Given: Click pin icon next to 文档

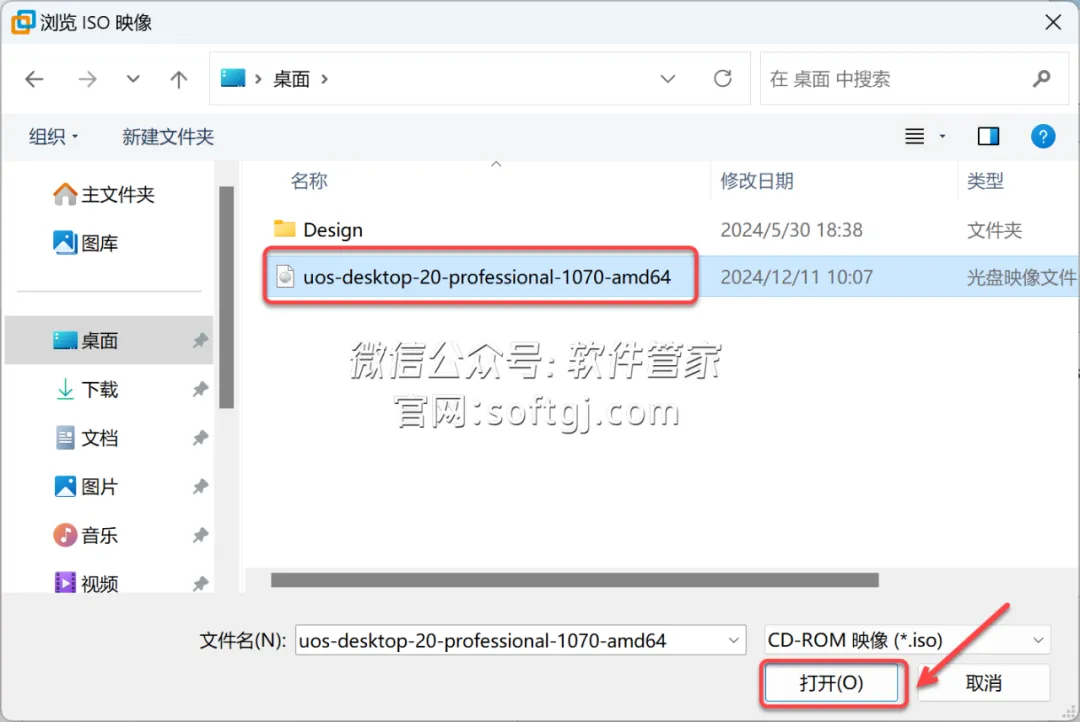Looking at the screenshot, I should tap(200, 438).
